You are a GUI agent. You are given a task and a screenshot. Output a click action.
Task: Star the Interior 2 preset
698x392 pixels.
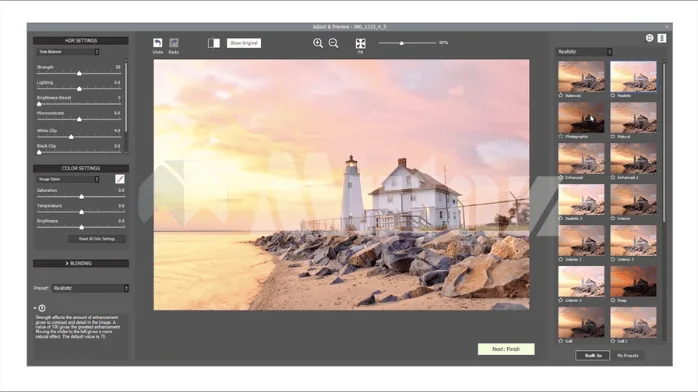click(561, 259)
